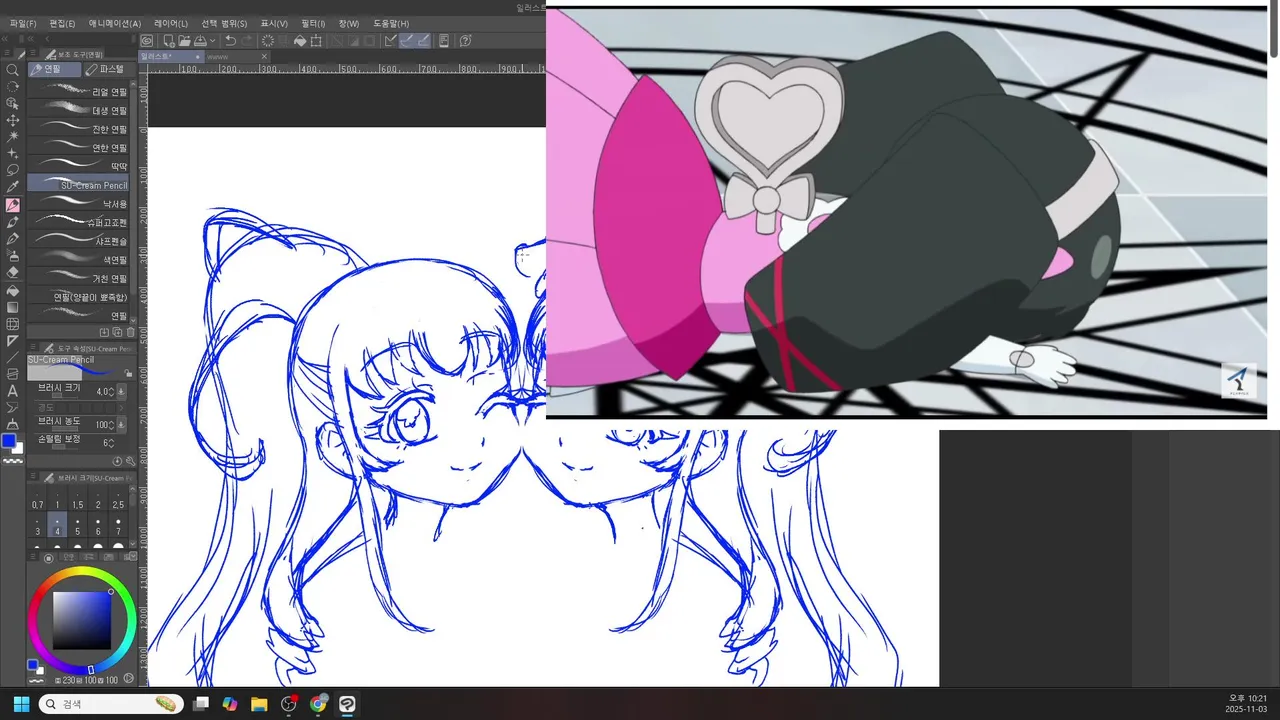Choose the 샤프펜슬 brush
Viewport: 1280px width, 720px height.
(80, 241)
